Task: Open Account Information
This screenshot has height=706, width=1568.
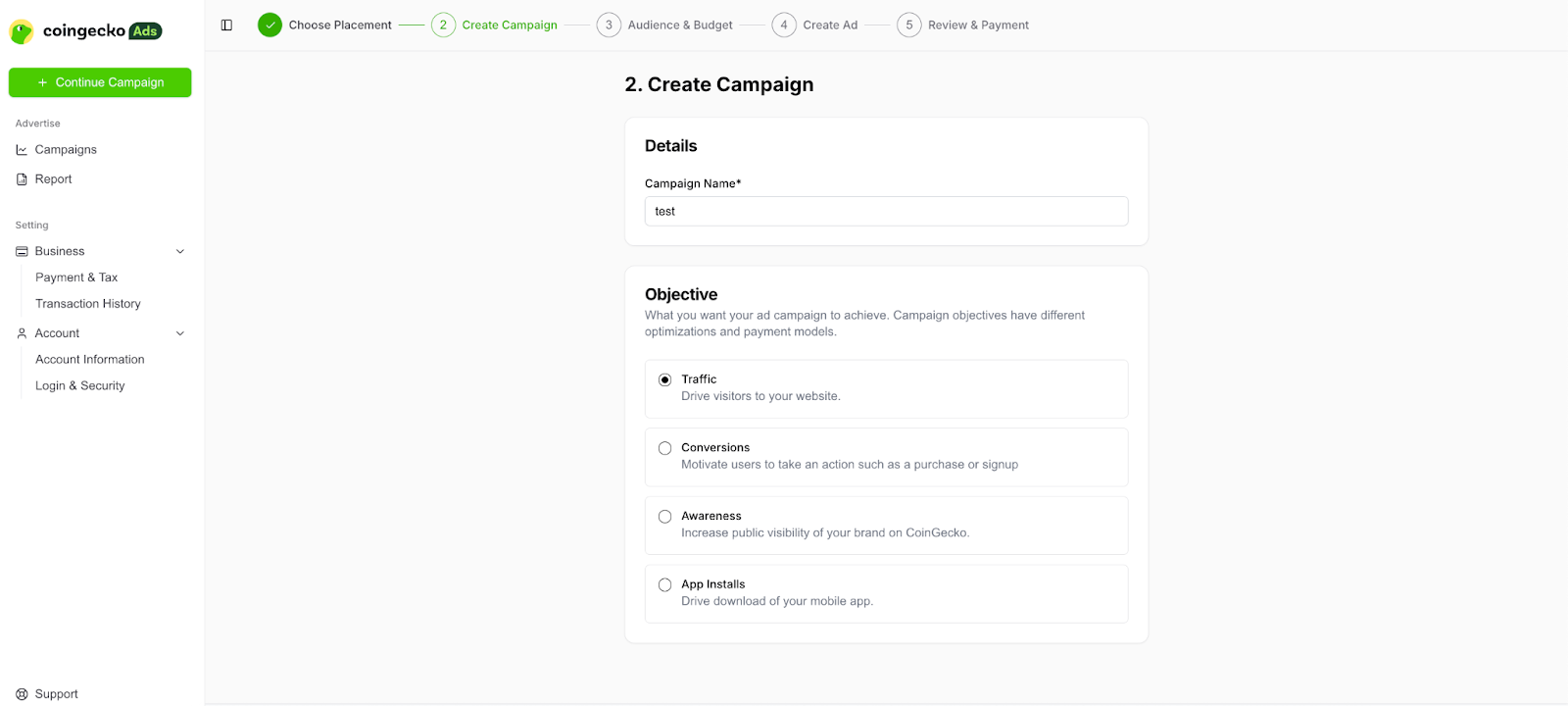Action: (x=90, y=360)
